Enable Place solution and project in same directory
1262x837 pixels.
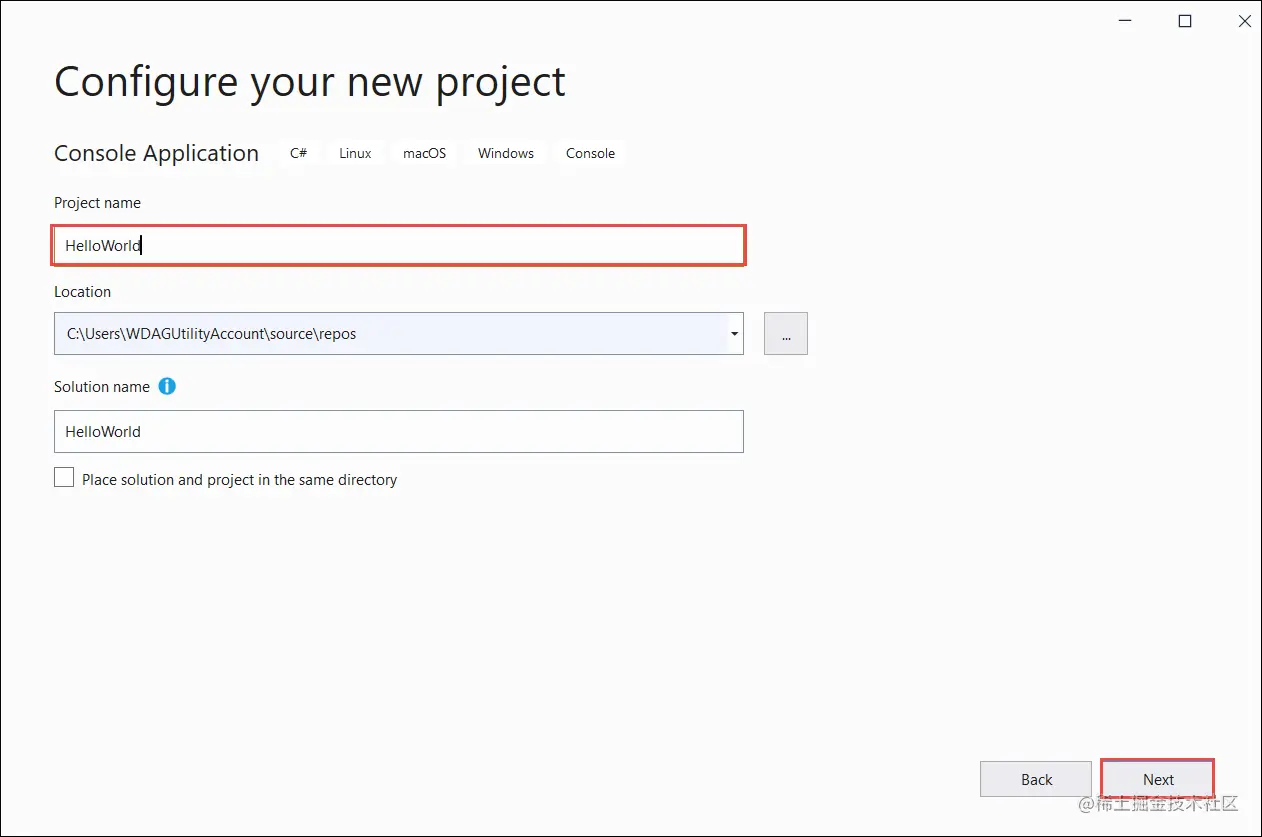[64, 477]
